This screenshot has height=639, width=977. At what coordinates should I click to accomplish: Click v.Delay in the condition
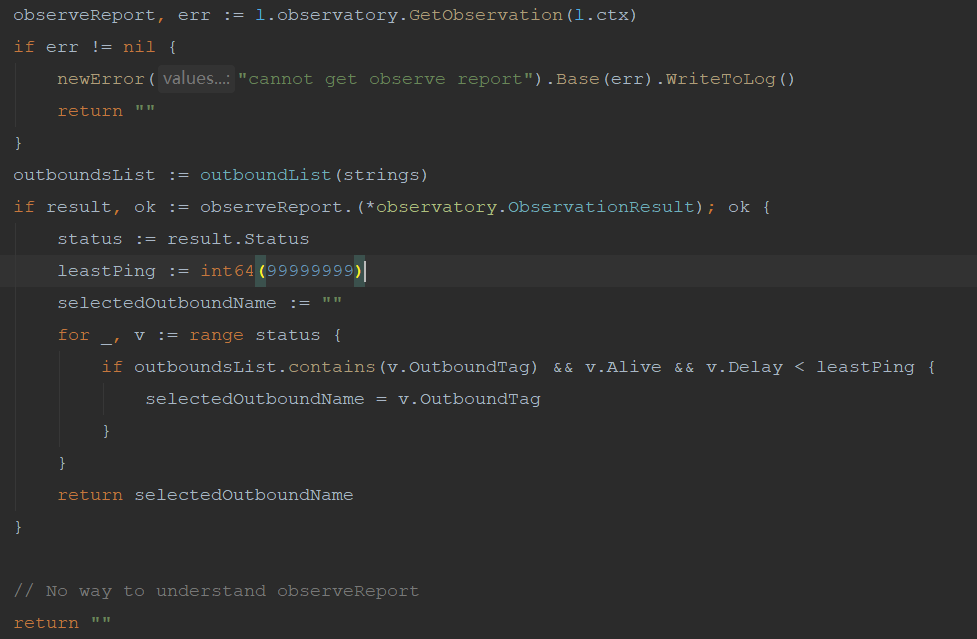(744, 367)
